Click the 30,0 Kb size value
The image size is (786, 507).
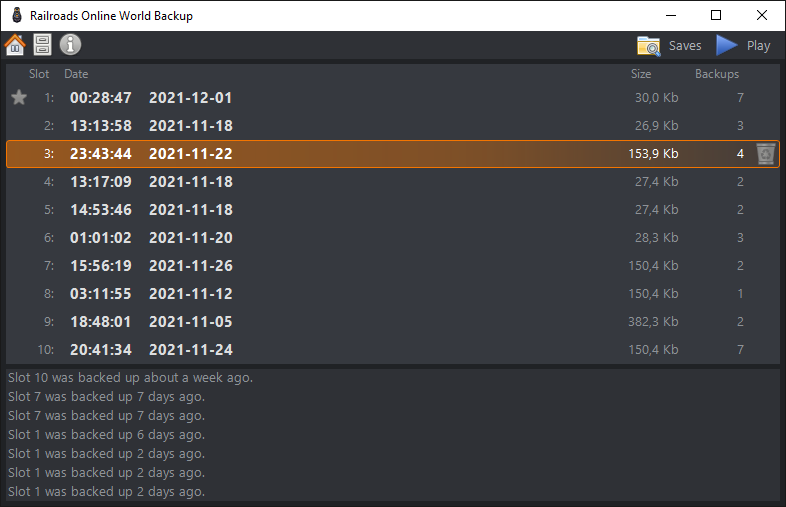coord(657,98)
